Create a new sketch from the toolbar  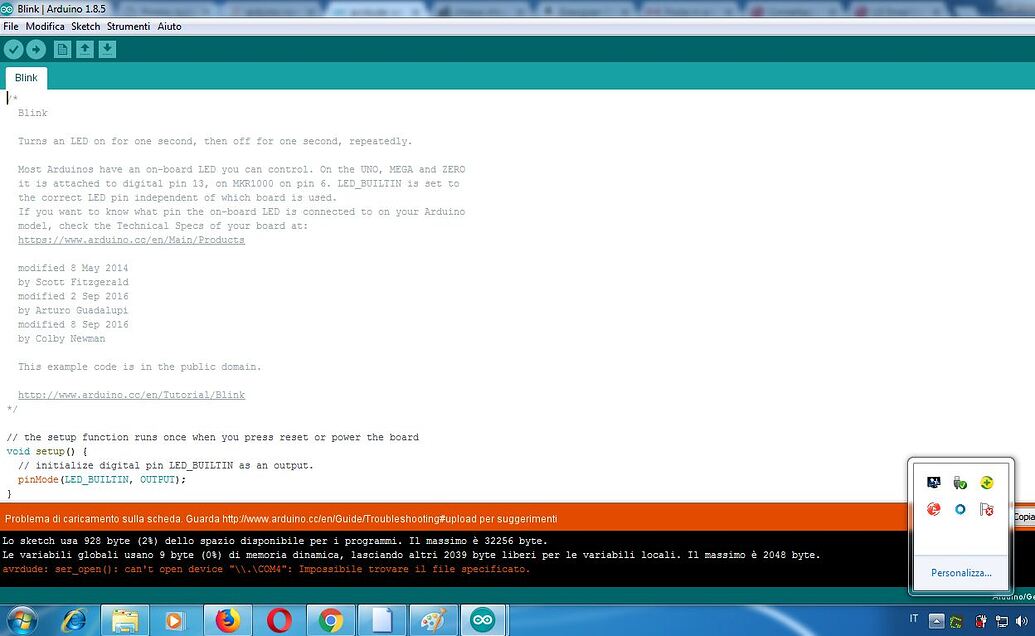pos(62,48)
